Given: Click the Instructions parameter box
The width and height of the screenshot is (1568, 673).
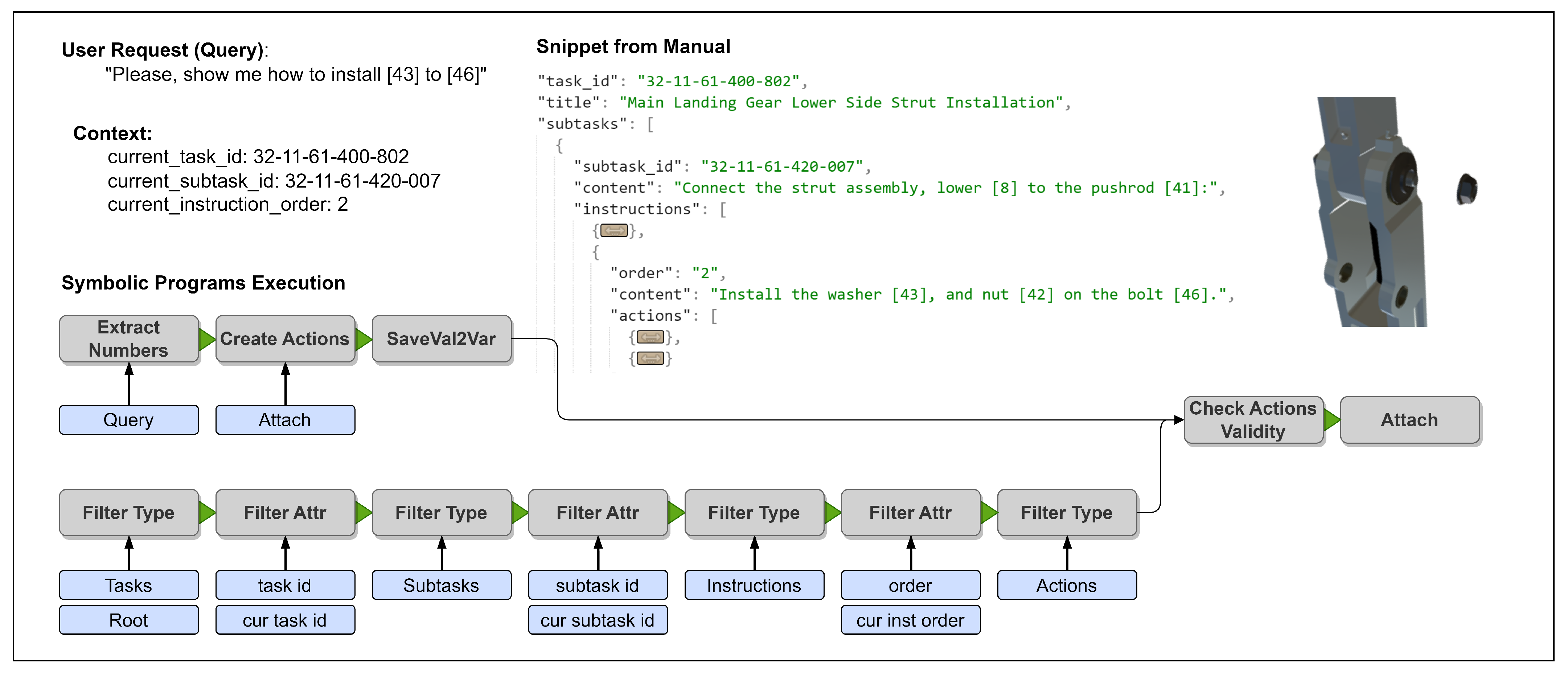Looking at the screenshot, I should [754, 585].
